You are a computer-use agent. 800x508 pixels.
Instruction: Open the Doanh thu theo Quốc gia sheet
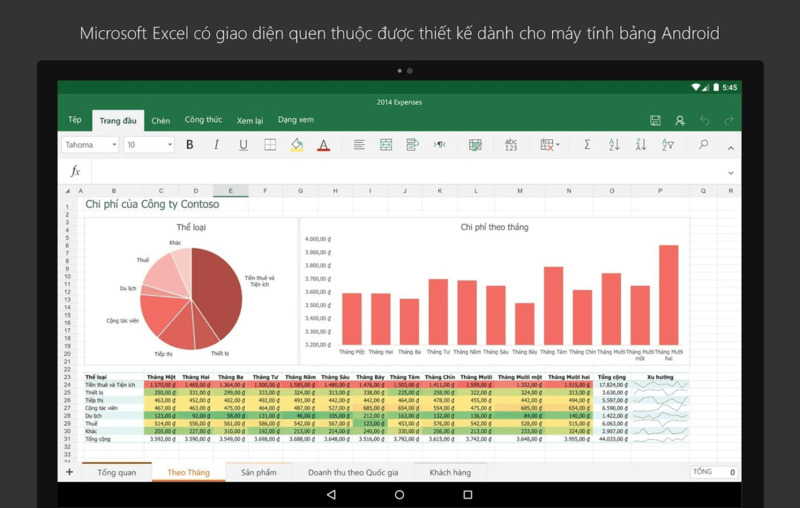pyautogui.click(x=353, y=472)
